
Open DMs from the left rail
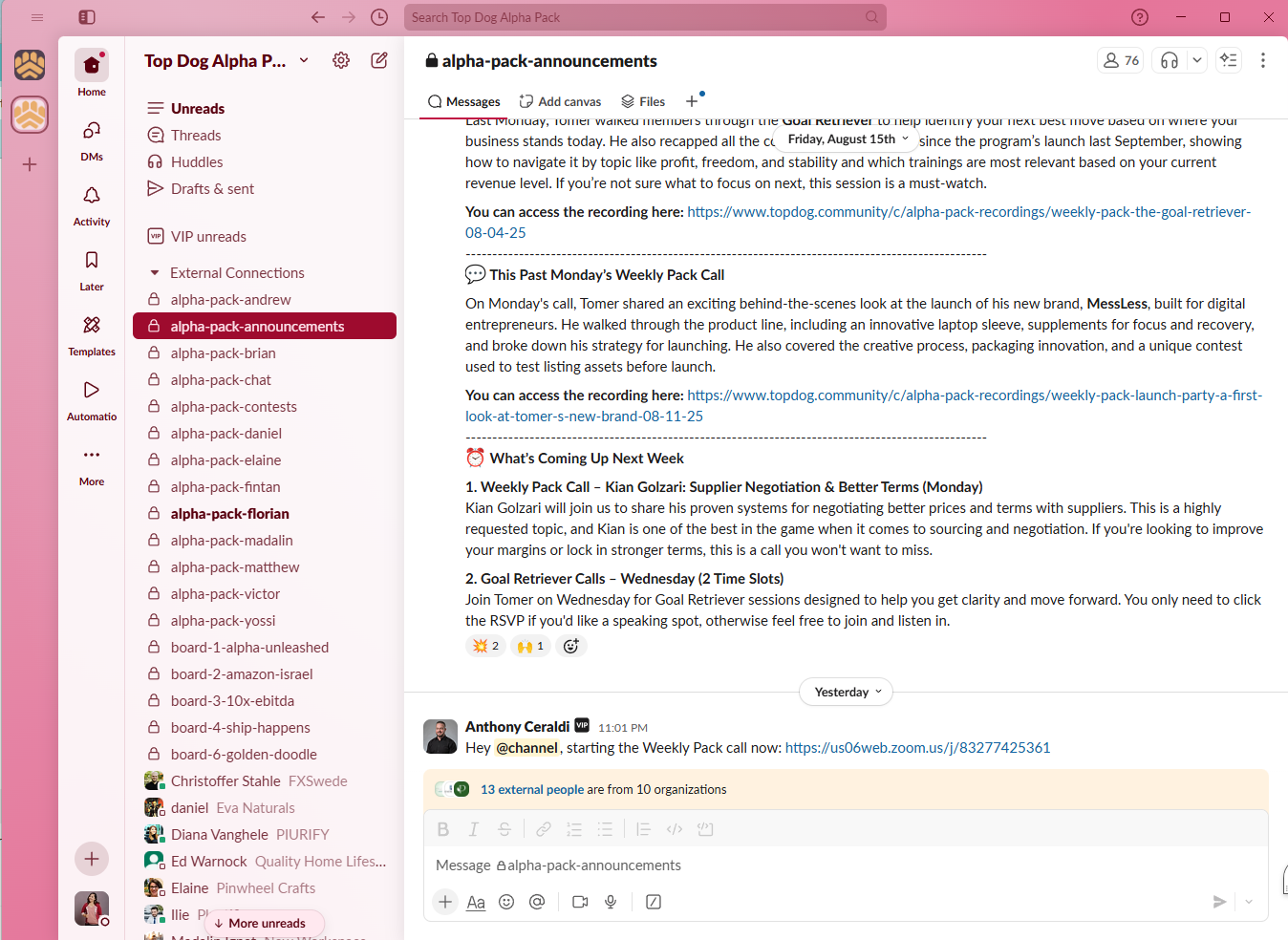(92, 139)
